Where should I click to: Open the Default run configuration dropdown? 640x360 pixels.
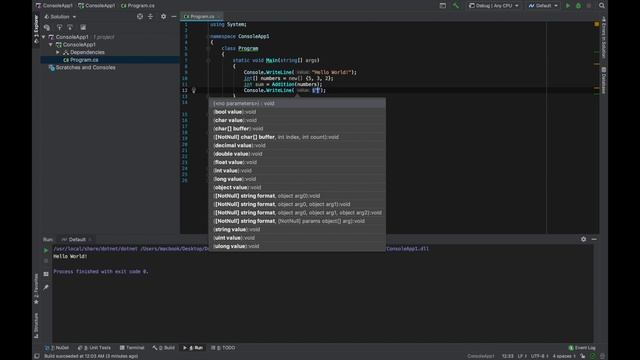[x=542, y=6]
